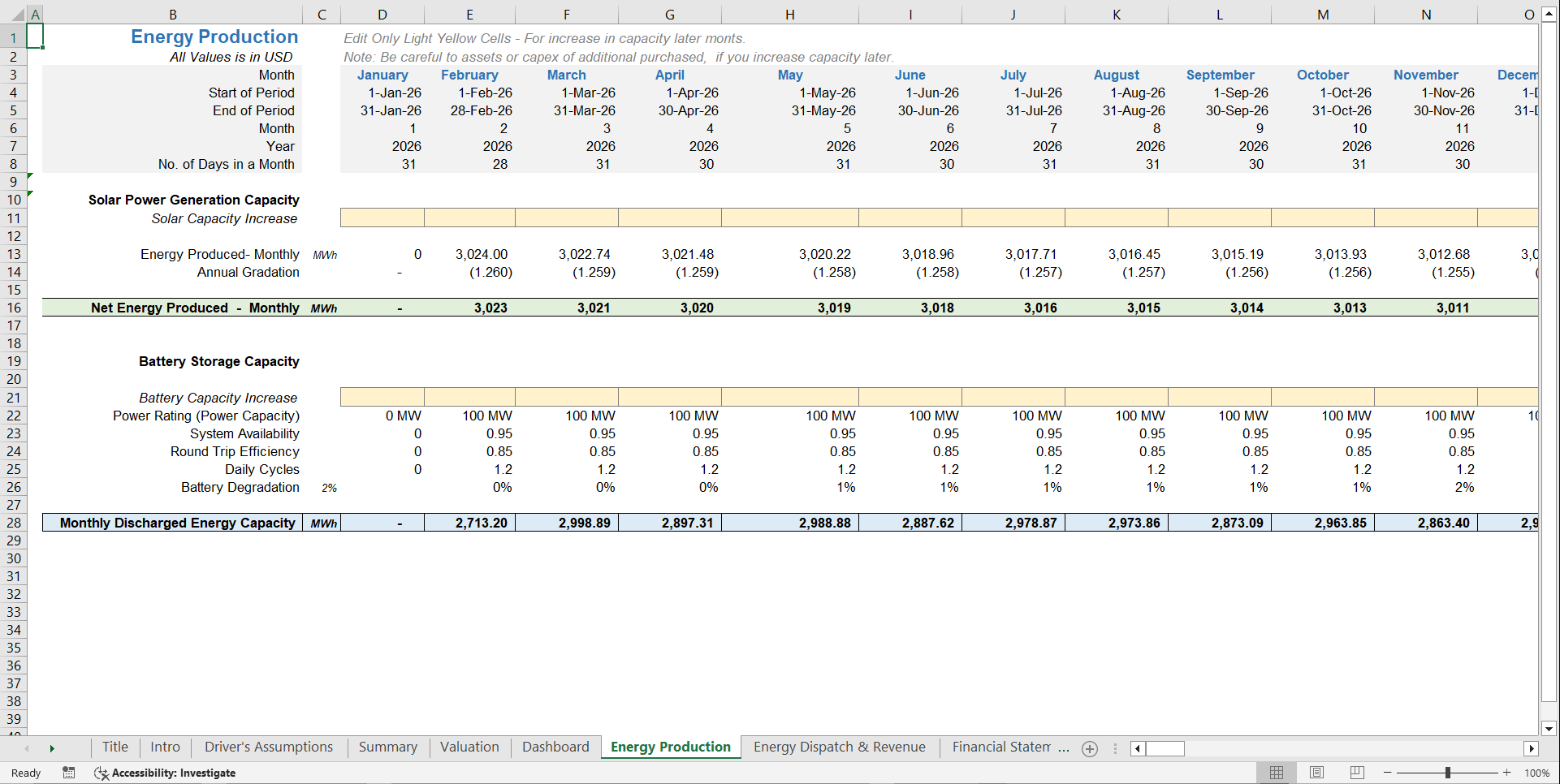Screen dimensions: 1560x784
Task: Click the yellow Solar Capacity Increase cell for January
Action: (x=382, y=218)
